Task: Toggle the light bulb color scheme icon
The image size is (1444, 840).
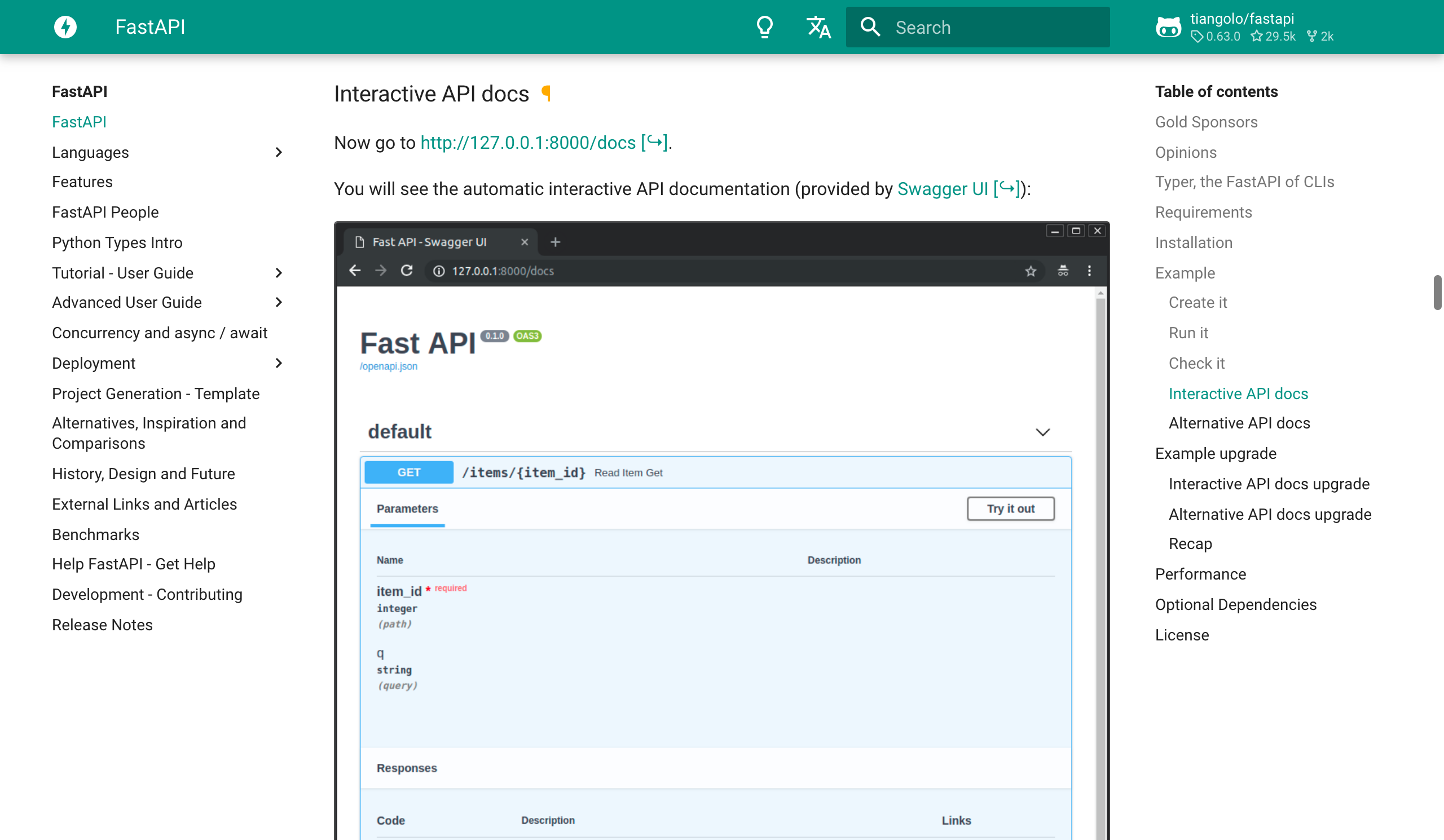Action: (x=765, y=27)
